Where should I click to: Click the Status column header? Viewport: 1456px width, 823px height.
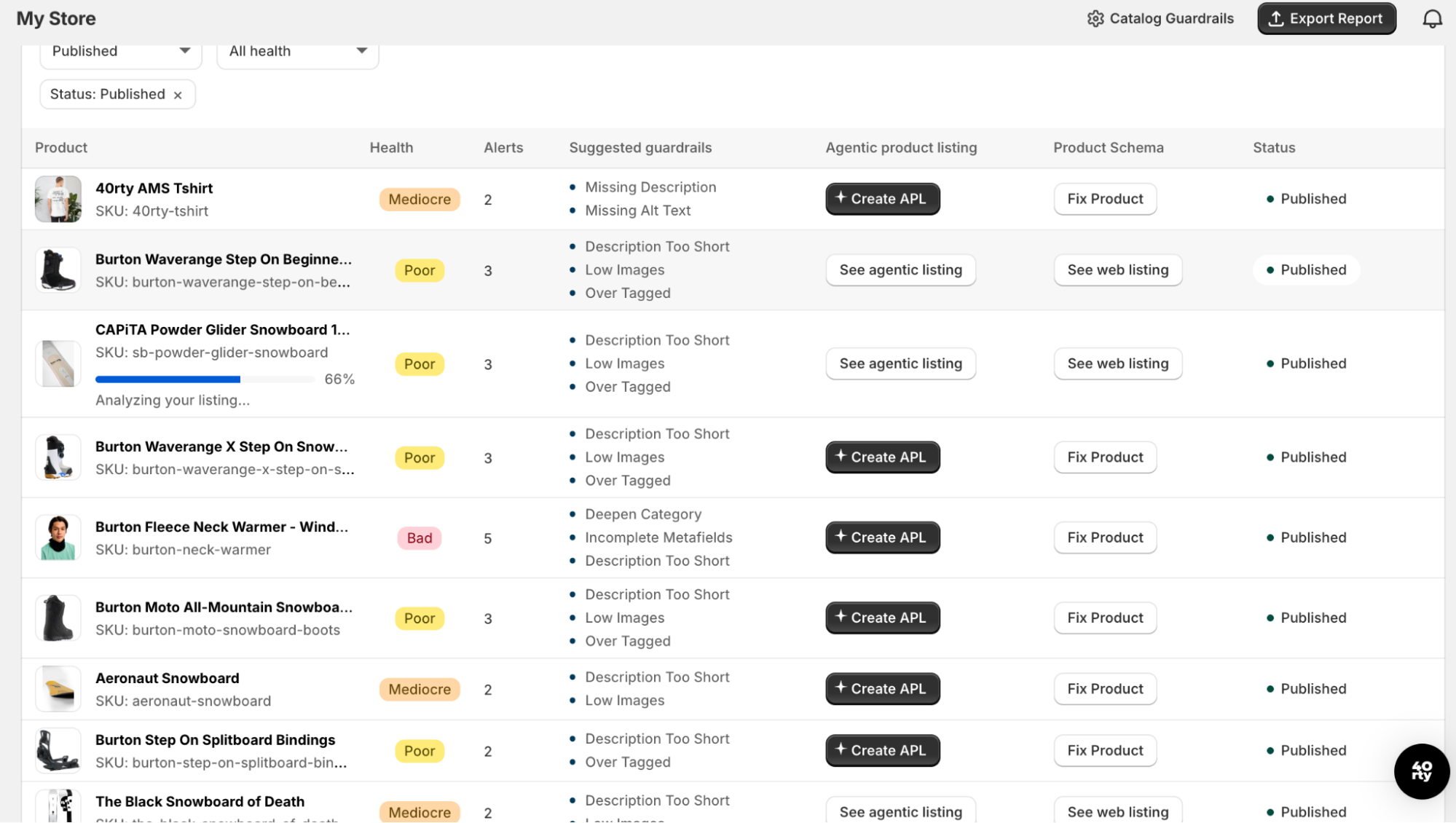[1274, 148]
